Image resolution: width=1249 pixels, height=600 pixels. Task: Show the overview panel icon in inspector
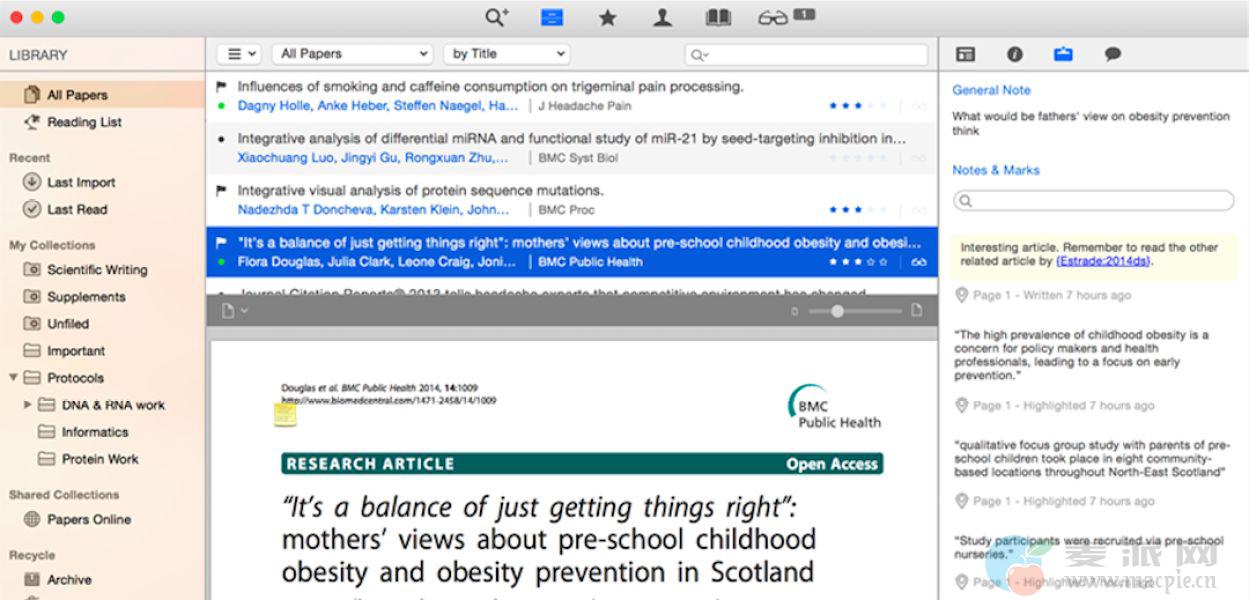[x=965, y=54]
